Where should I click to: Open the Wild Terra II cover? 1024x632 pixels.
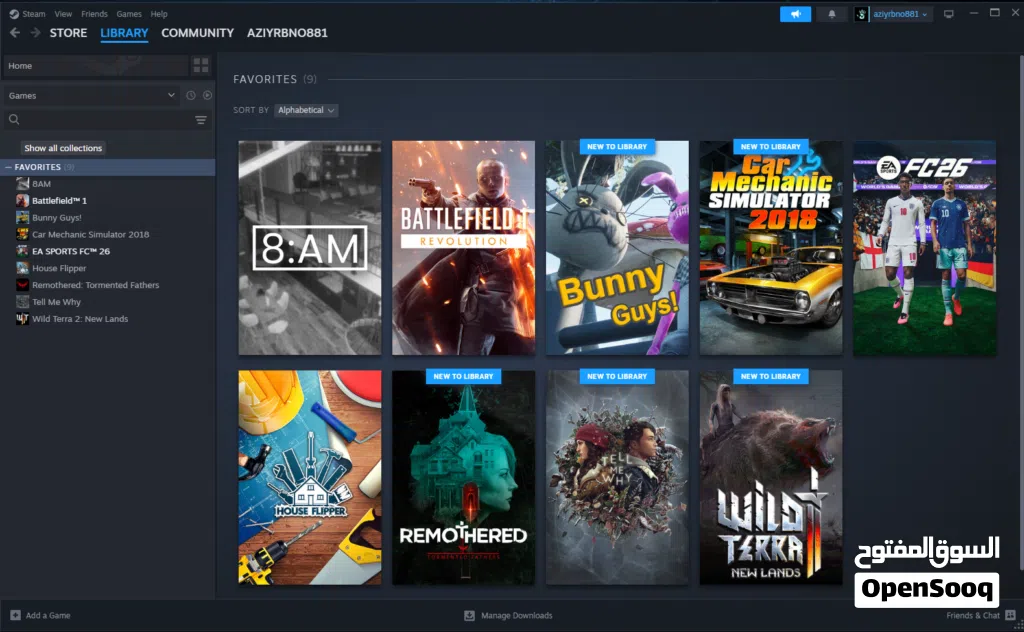(x=771, y=478)
